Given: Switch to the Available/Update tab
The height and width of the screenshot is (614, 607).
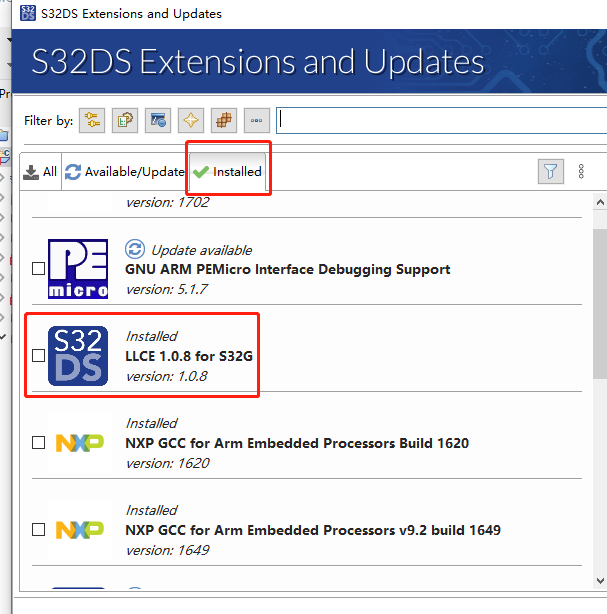Looking at the screenshot, I should coord(125,172).
